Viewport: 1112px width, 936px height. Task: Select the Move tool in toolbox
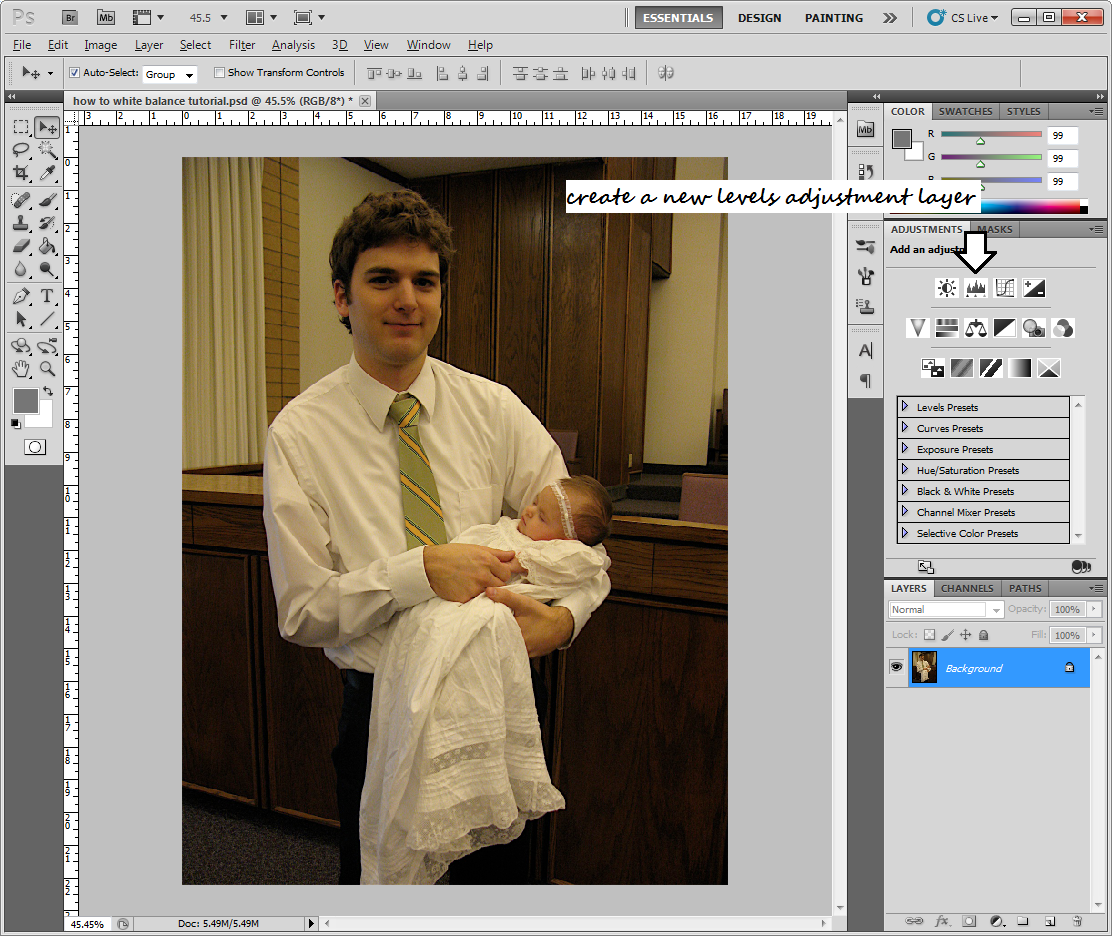[x=48, y=128]
